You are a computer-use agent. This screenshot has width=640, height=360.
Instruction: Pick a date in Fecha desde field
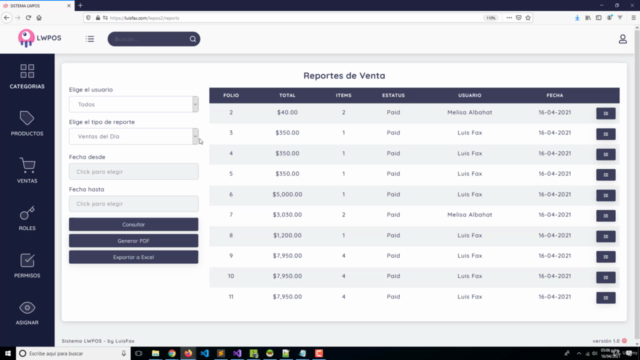click(x=133, y=172)
